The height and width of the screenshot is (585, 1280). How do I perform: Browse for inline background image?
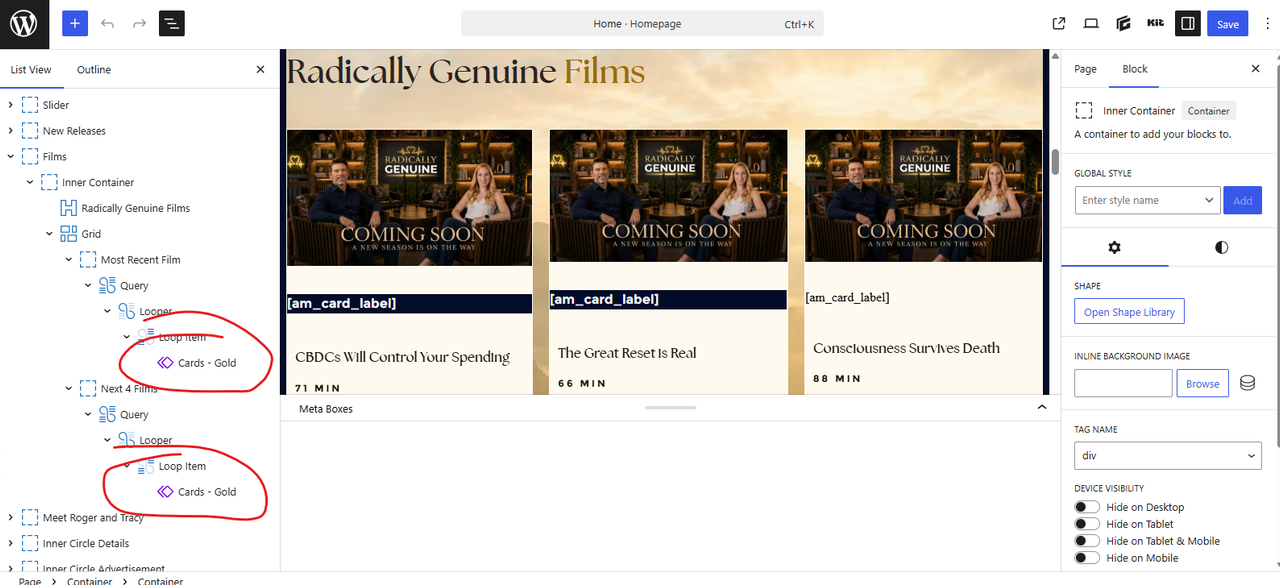tap(1203, 383)
